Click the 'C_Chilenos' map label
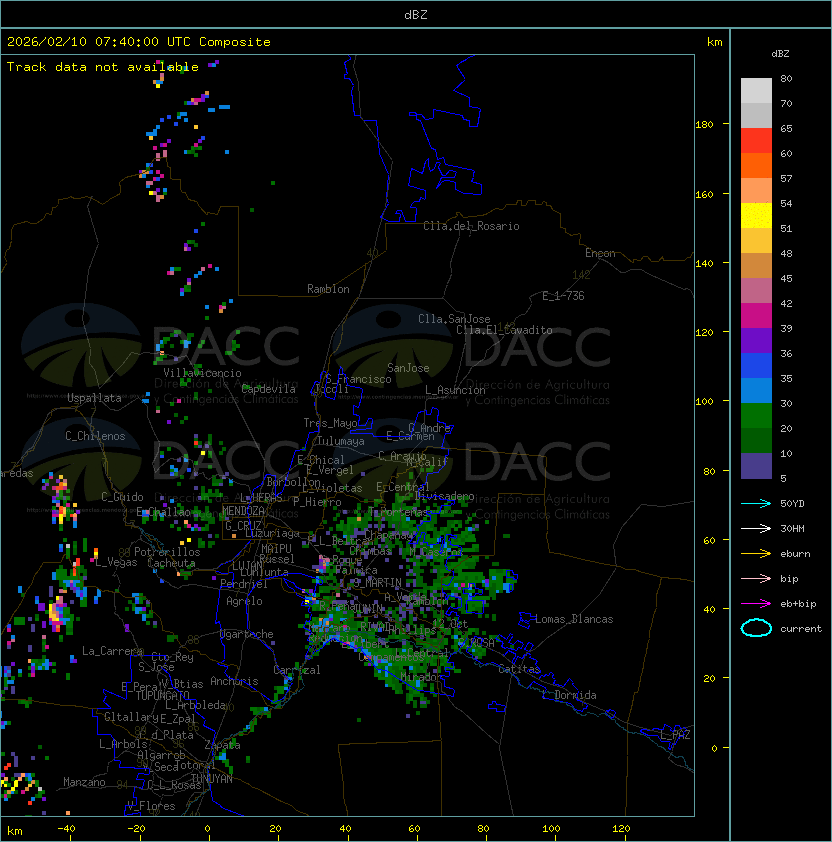 coord(95,436)
